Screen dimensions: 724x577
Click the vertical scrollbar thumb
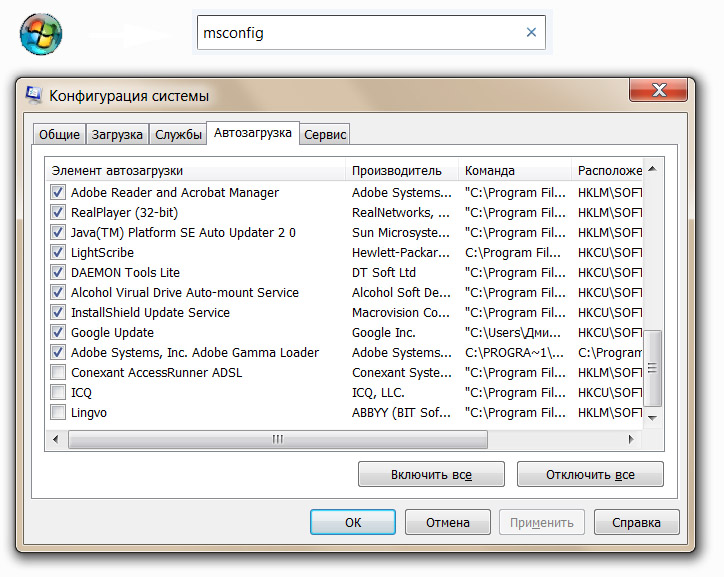pos(652,368)
